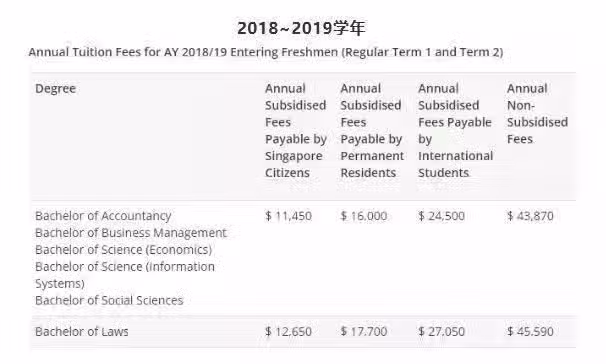Click International Students fees column header
606x364 pixels.
click(455, 131)
